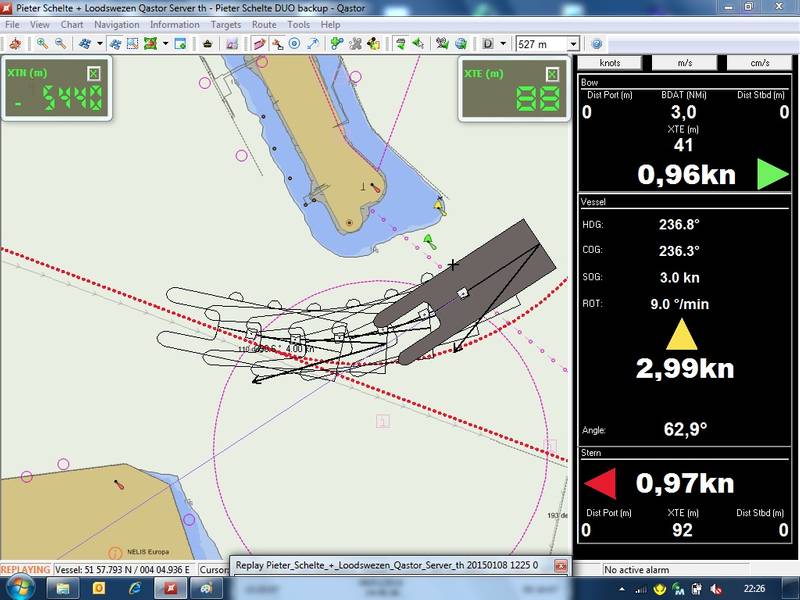Open the Help menu
Screen dimensions: 800x600
(x=330, y=24)
